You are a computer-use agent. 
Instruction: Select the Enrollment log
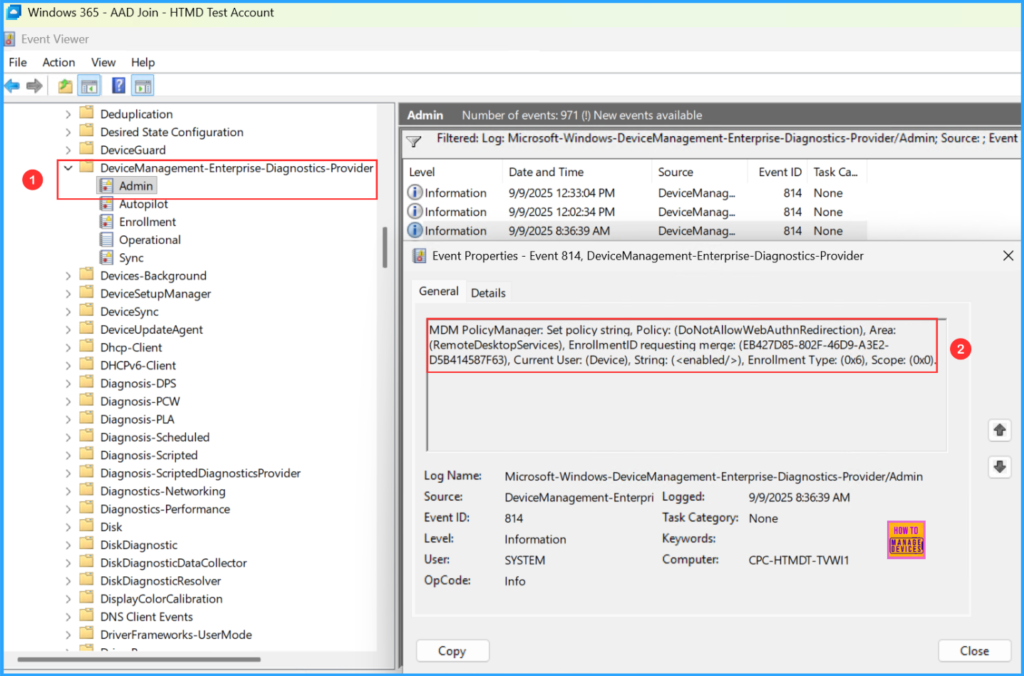coord(147,222)
